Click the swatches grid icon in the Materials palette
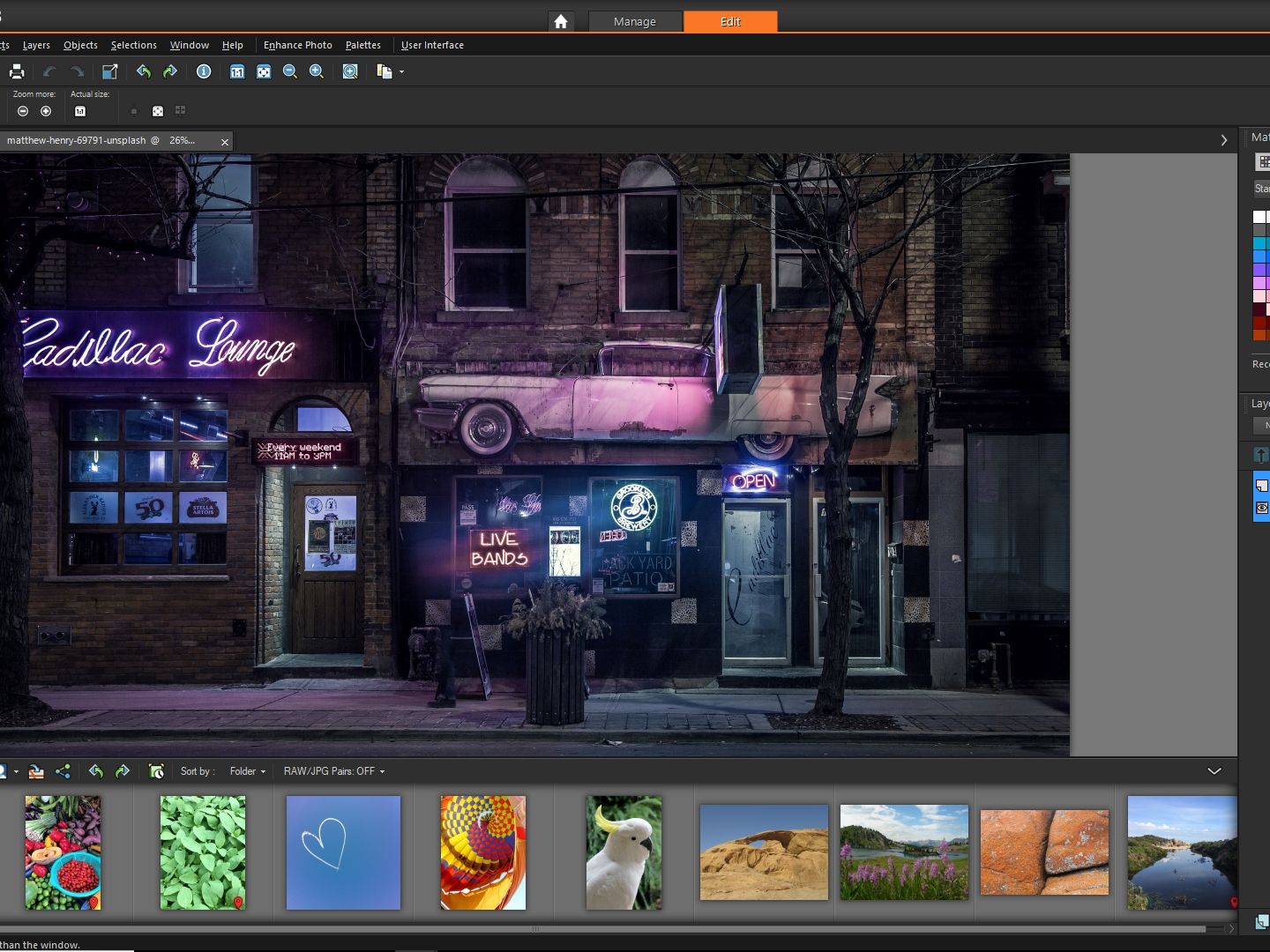This screenshot has width=1270, height=952. (x=1263, y=162)
